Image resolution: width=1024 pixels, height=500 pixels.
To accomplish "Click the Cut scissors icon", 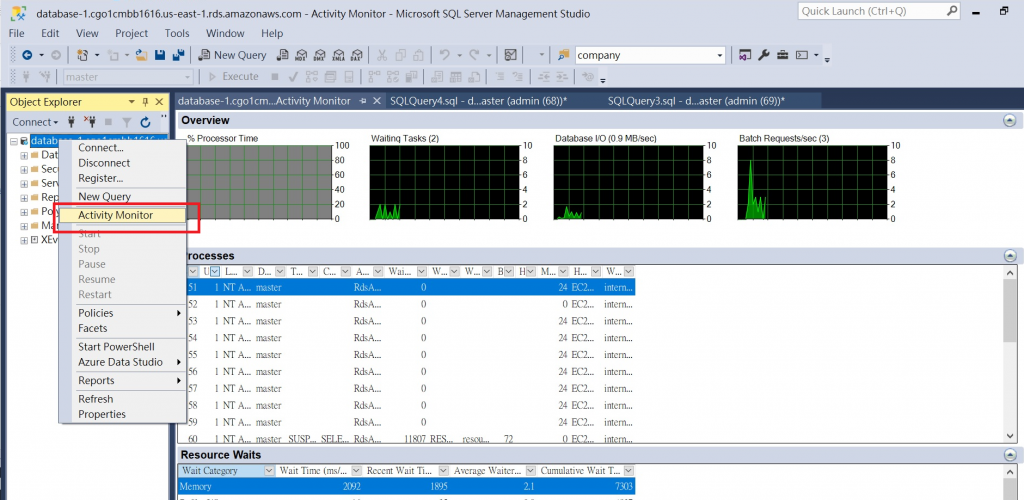I will [383, 55].
